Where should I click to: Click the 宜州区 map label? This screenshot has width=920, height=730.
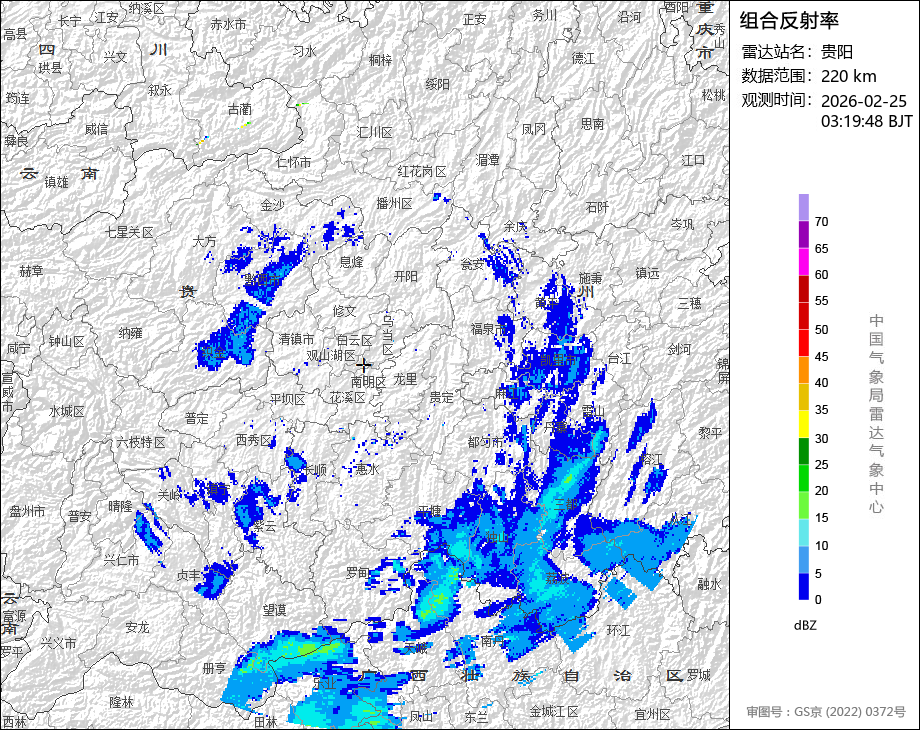point(652,714)
